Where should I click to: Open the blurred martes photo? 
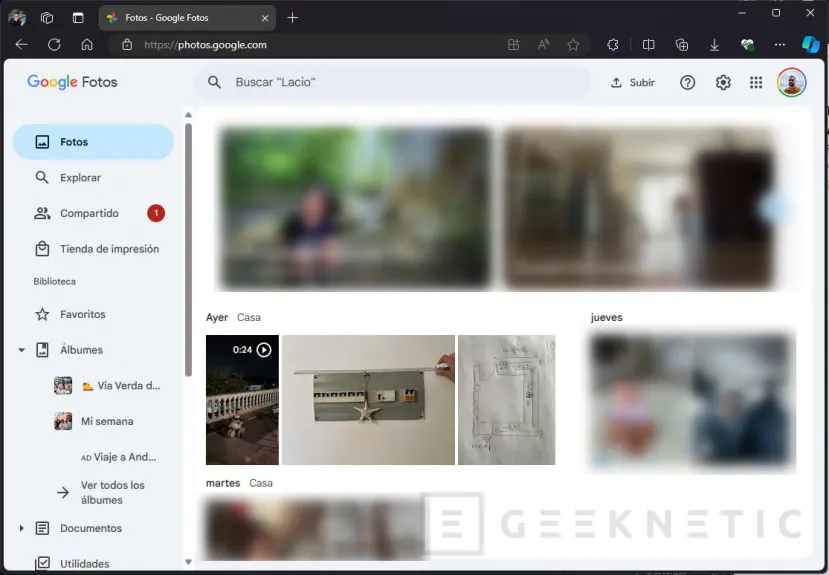click(x=315, y=527)
